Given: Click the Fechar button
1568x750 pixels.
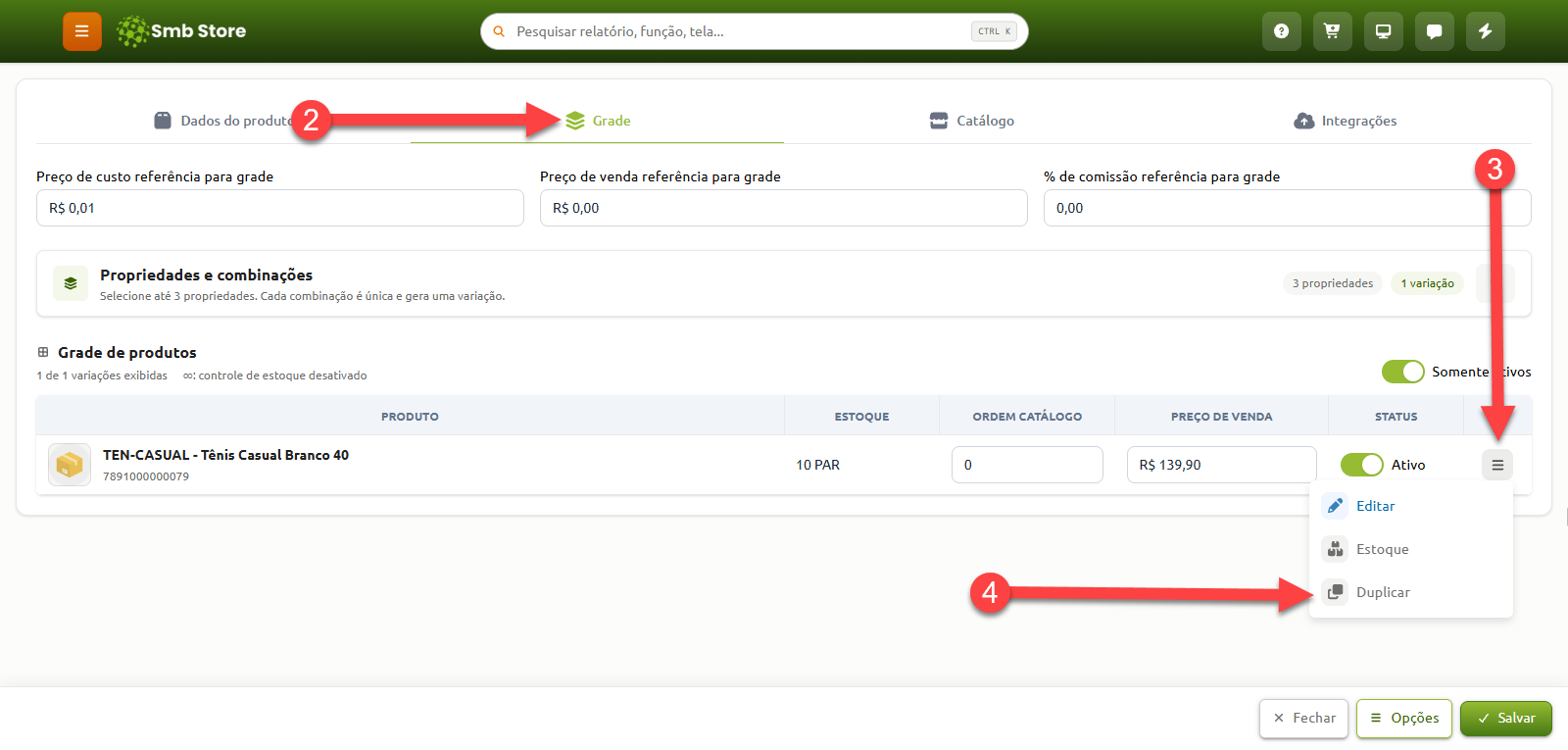Looking at the screenshot, I should pos(1304,719).
